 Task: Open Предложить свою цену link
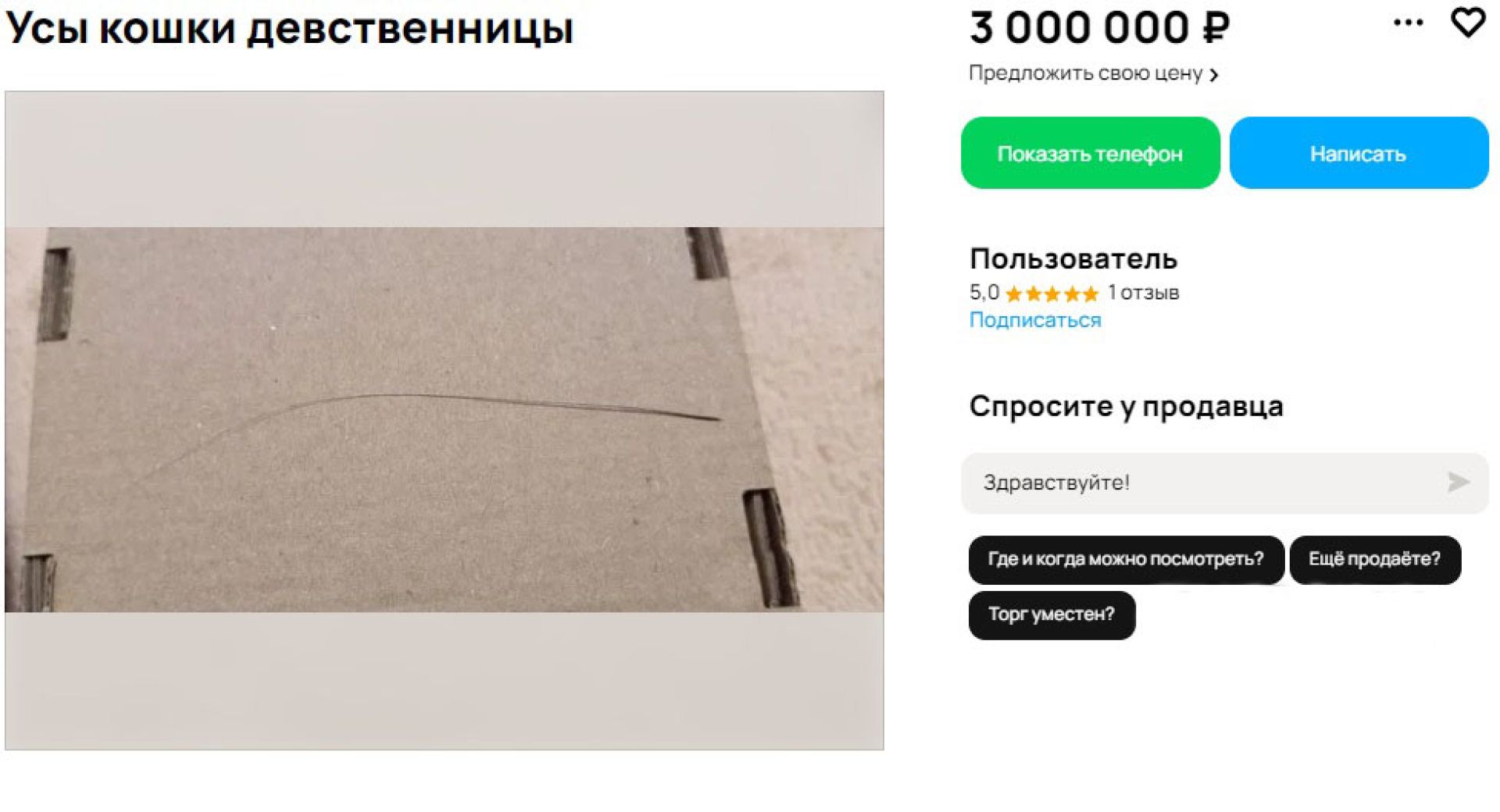click(1085, 73)
